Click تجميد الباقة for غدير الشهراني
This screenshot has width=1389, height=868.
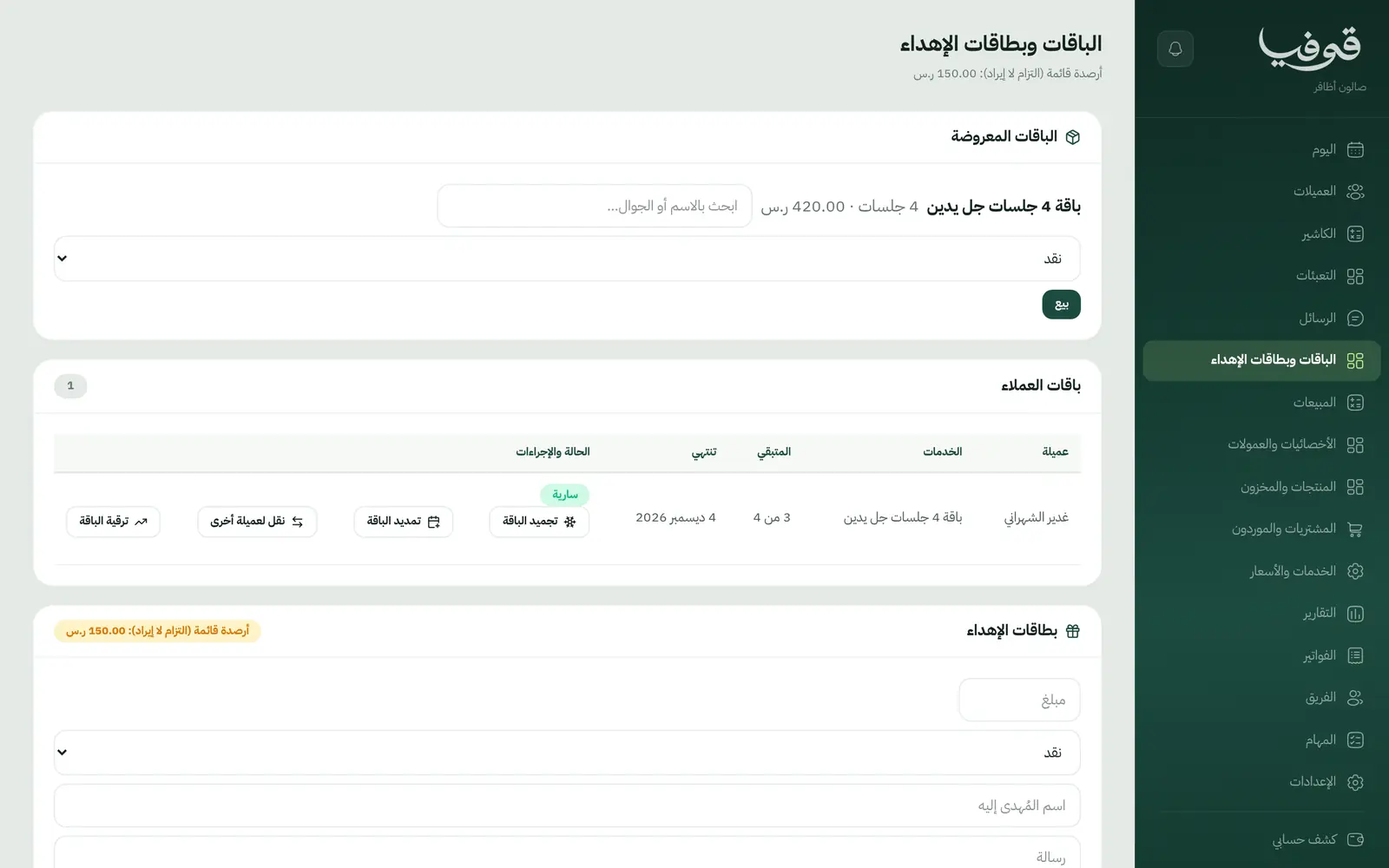click(539, 522)
